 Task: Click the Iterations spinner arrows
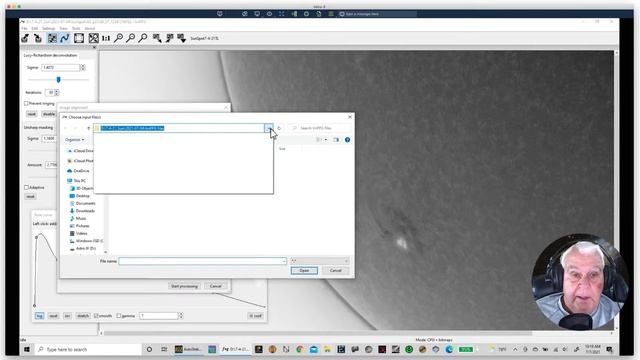tap(57, 93)
